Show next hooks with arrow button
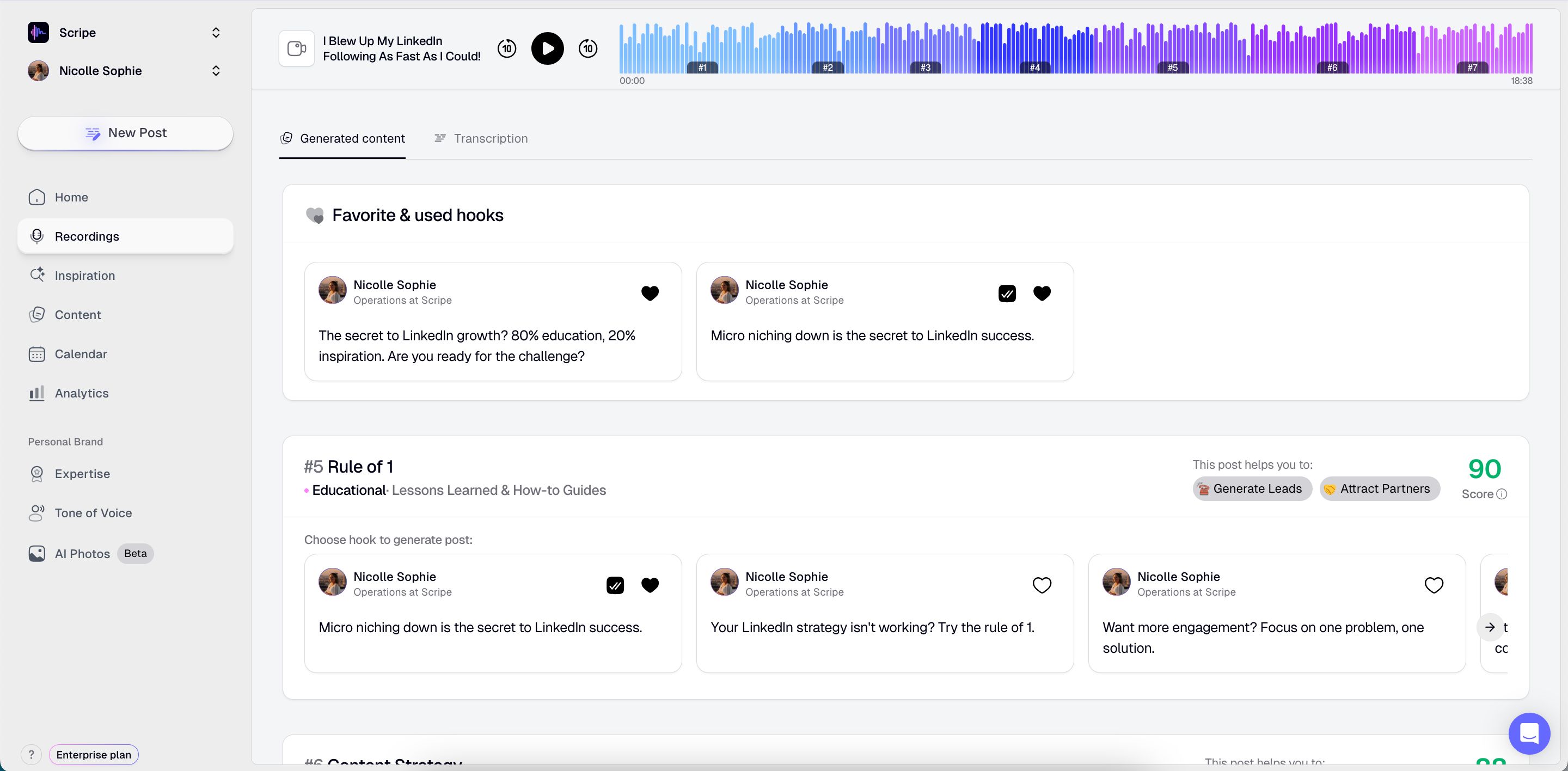This screenshot has width=1568, height=771. click(1489, 627)
